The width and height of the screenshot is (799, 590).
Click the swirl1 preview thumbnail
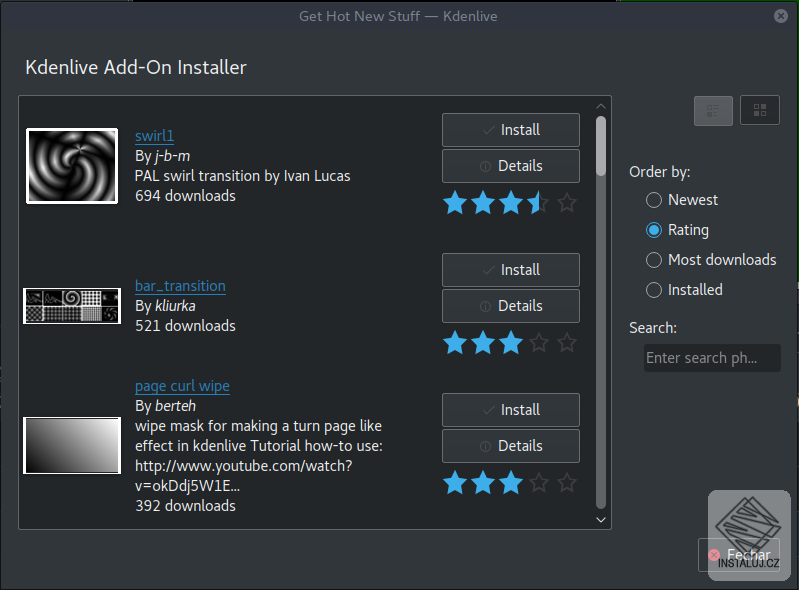pos(72,166)
